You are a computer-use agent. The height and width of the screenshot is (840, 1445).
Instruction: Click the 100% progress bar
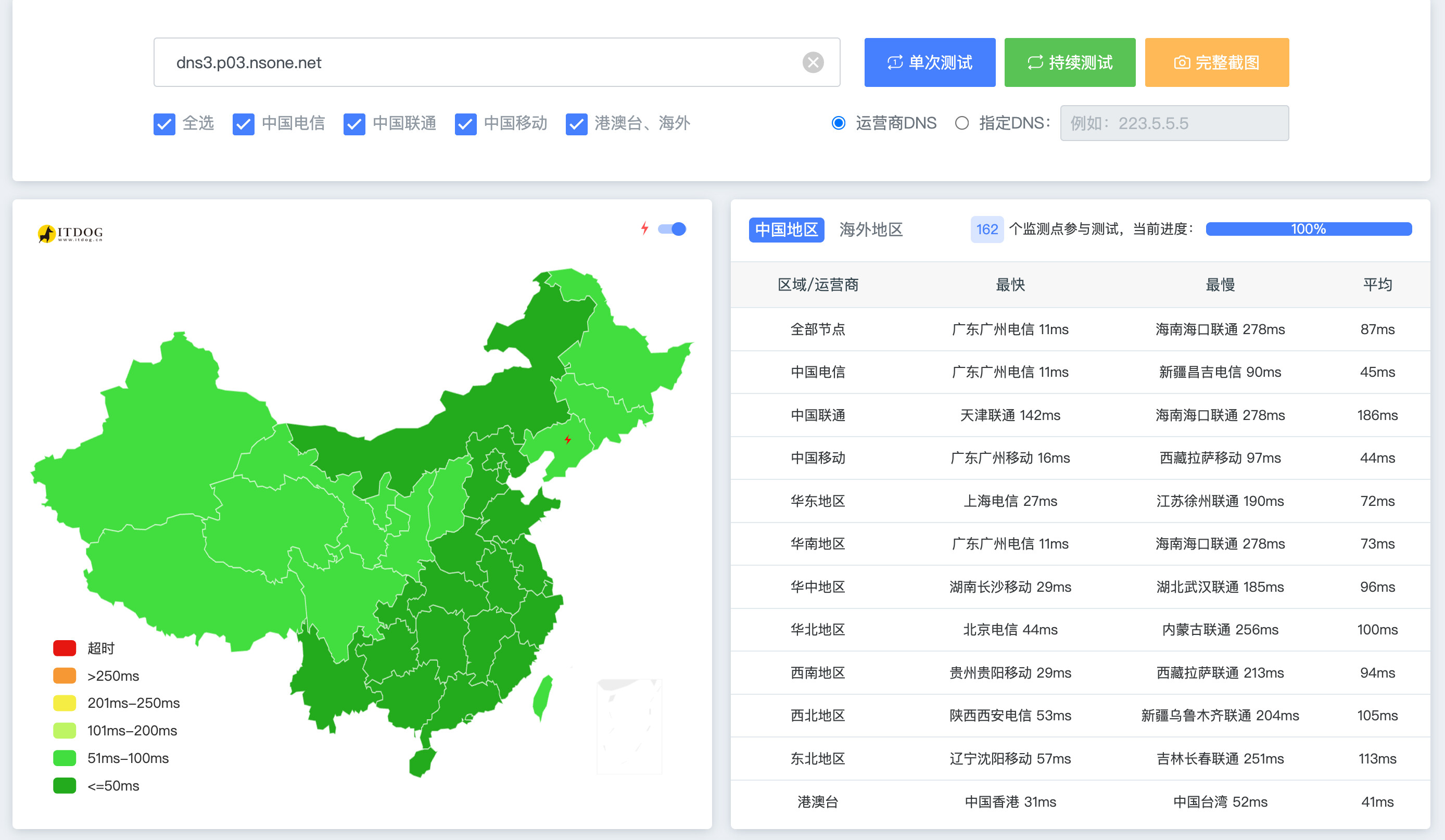coord(1308,230)
